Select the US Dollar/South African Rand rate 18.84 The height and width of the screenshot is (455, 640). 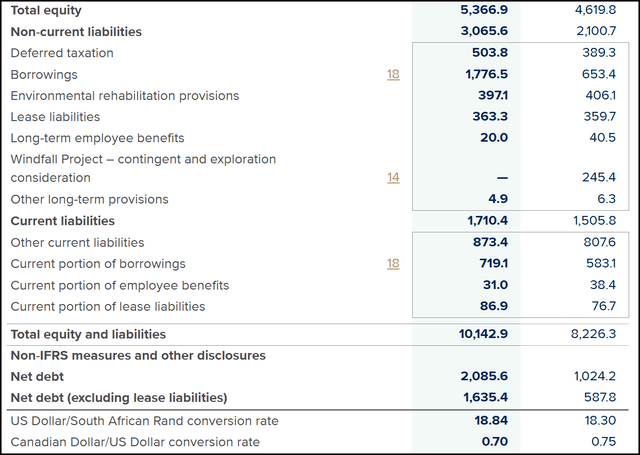coord(492,420)
